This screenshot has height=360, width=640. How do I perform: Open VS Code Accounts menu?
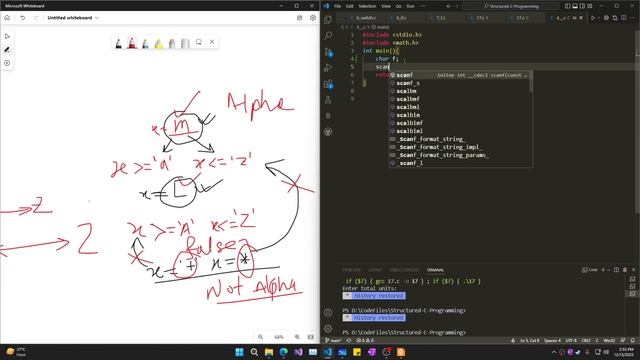328,313
